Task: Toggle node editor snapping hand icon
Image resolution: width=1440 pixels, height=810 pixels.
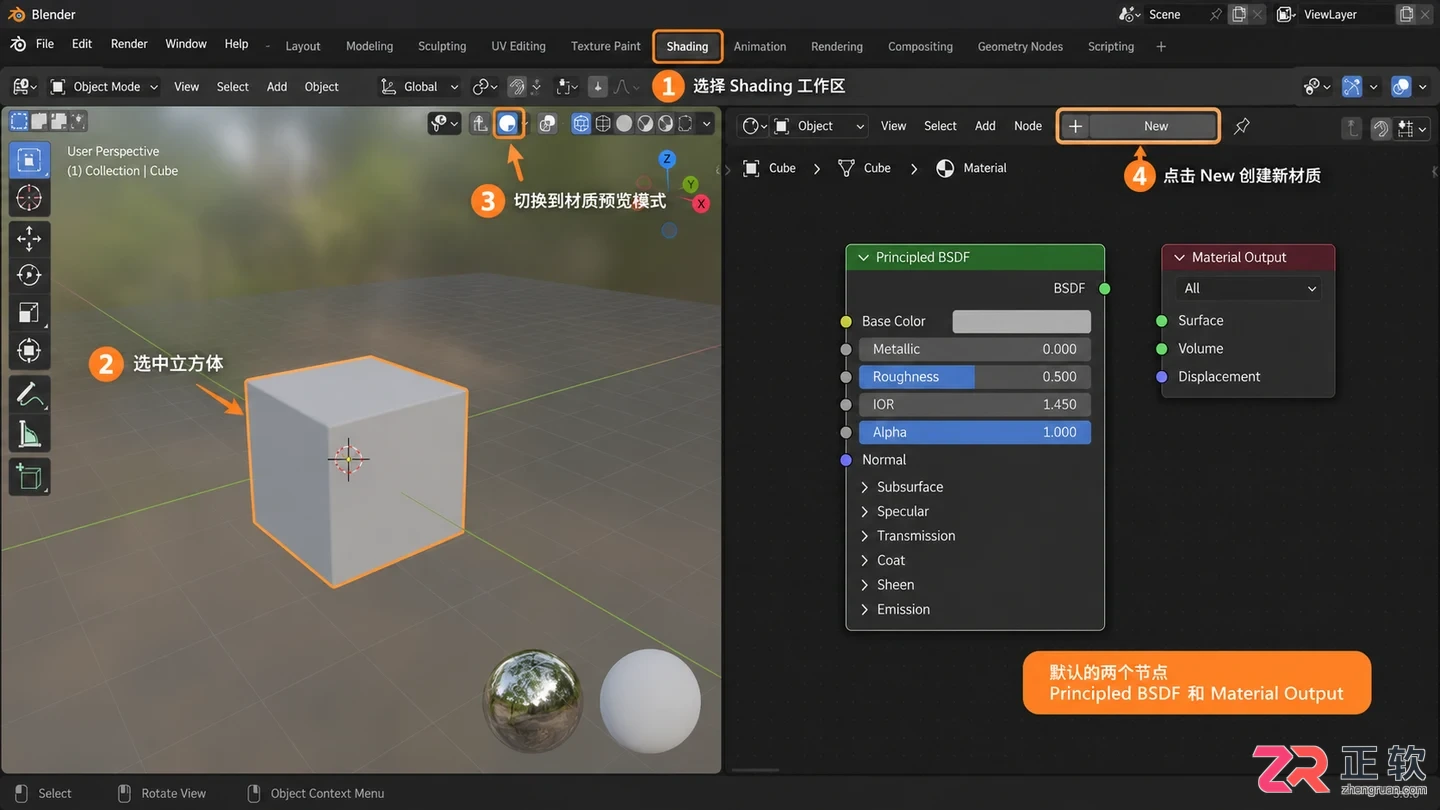Action: coord(1381,127)
